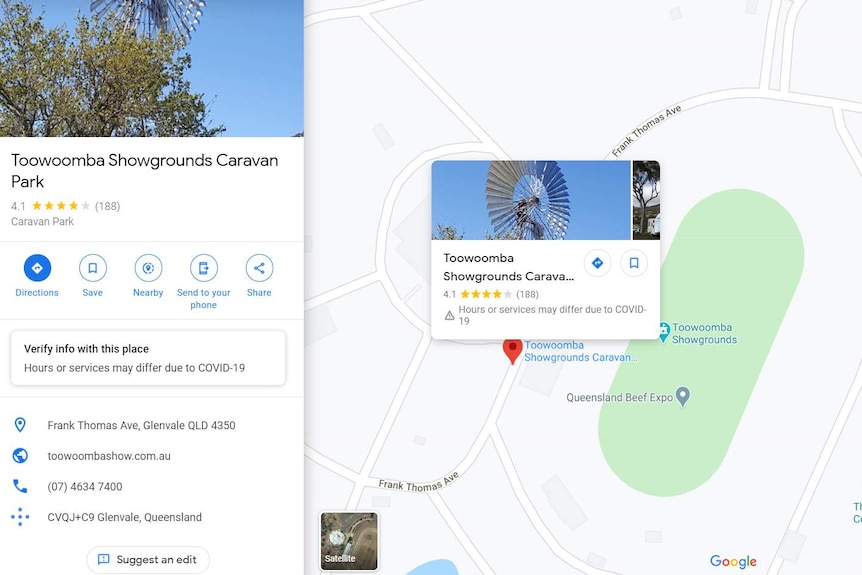This screenshot has width=862, height=575.
Task: Click the Verify info with this place card
Action: point(148,358)
